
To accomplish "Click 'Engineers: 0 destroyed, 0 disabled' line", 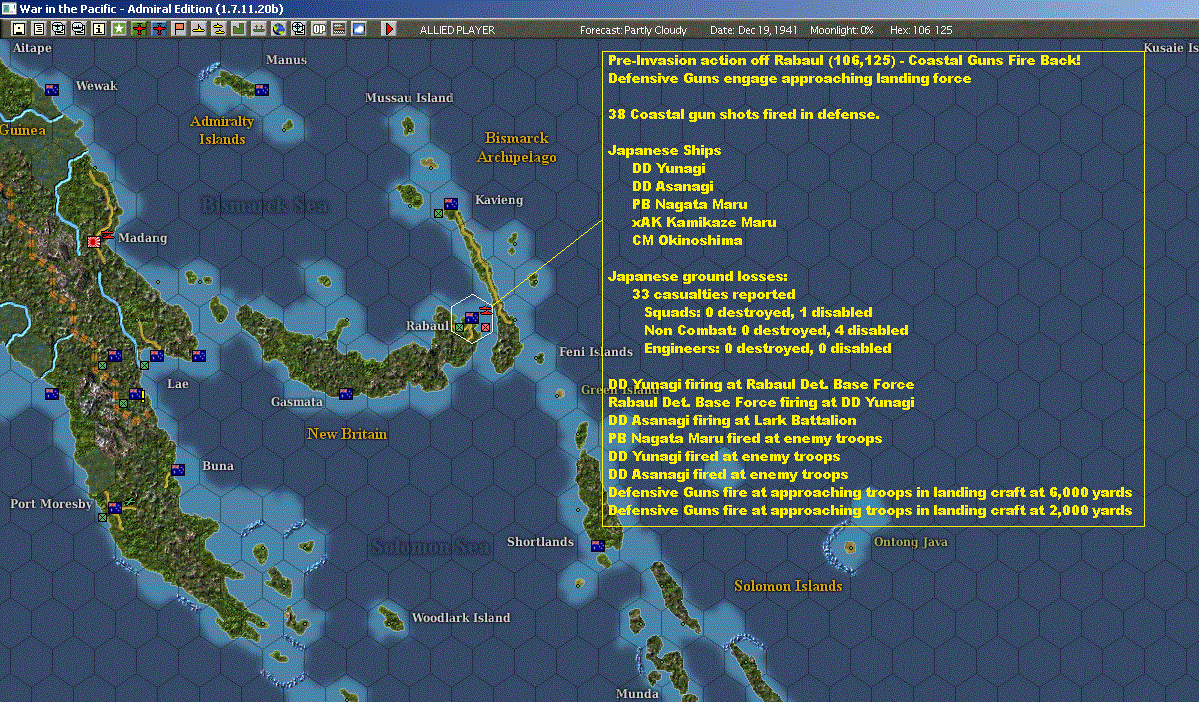I will 768,348.
